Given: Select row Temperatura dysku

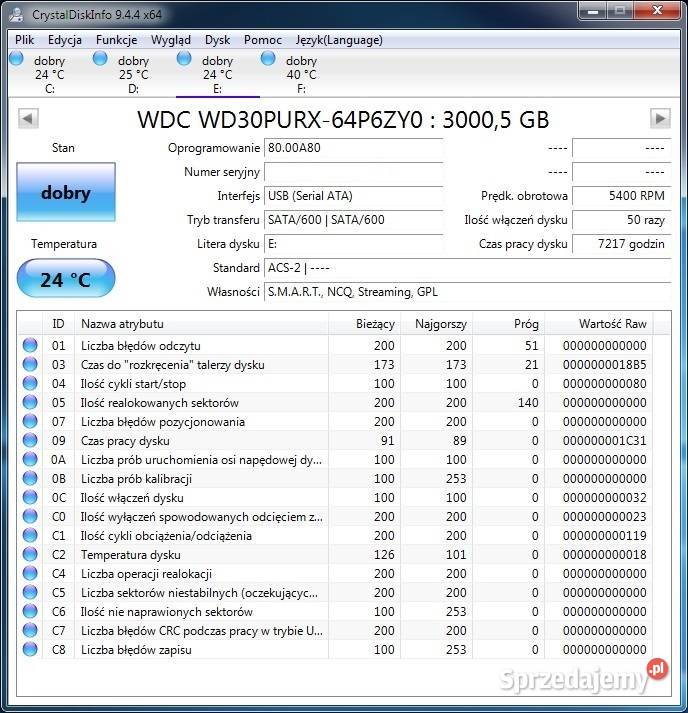Looking at the screenshot, I should pos(335,555).
